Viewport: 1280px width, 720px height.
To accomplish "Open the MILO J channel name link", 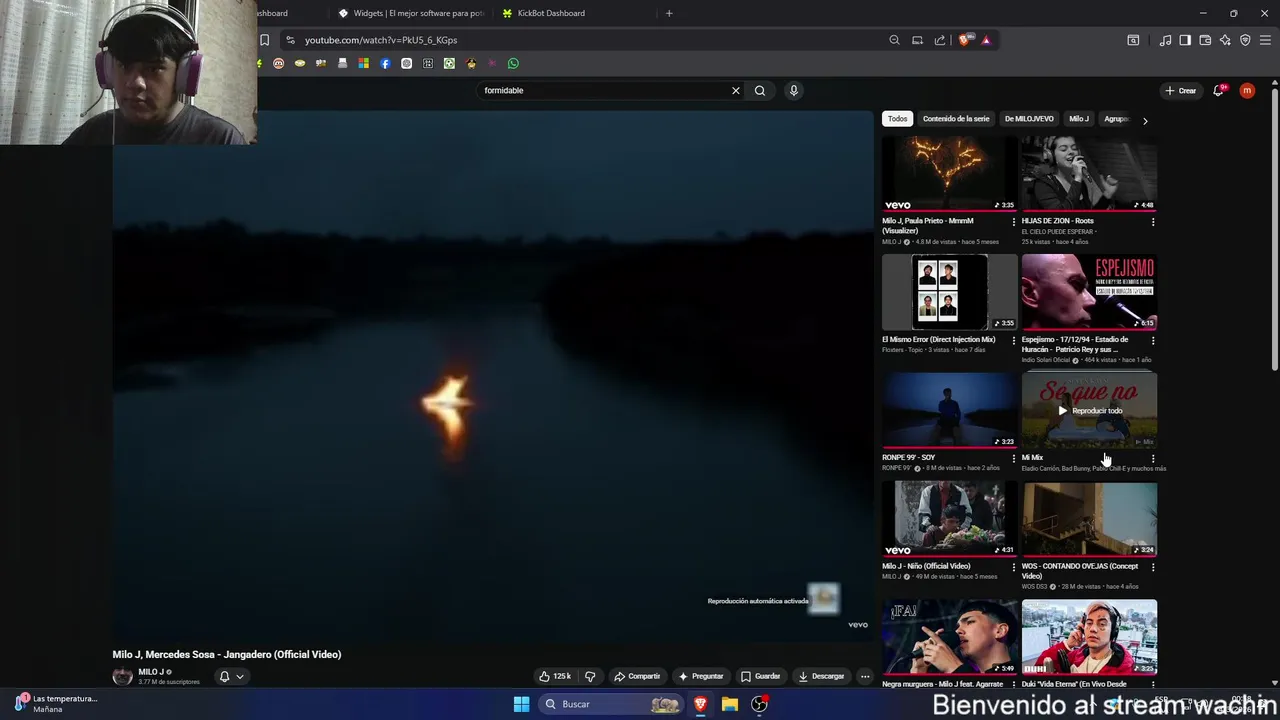I will tap(151, 672).
